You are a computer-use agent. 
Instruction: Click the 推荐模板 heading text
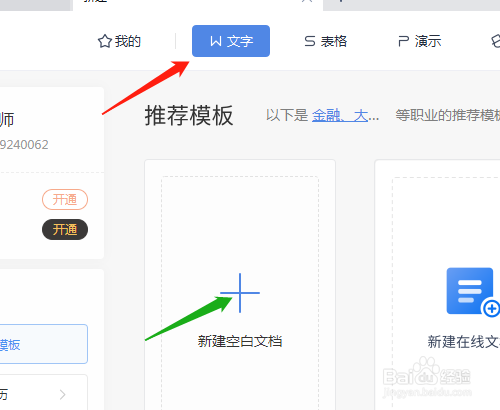click(189, 116)
